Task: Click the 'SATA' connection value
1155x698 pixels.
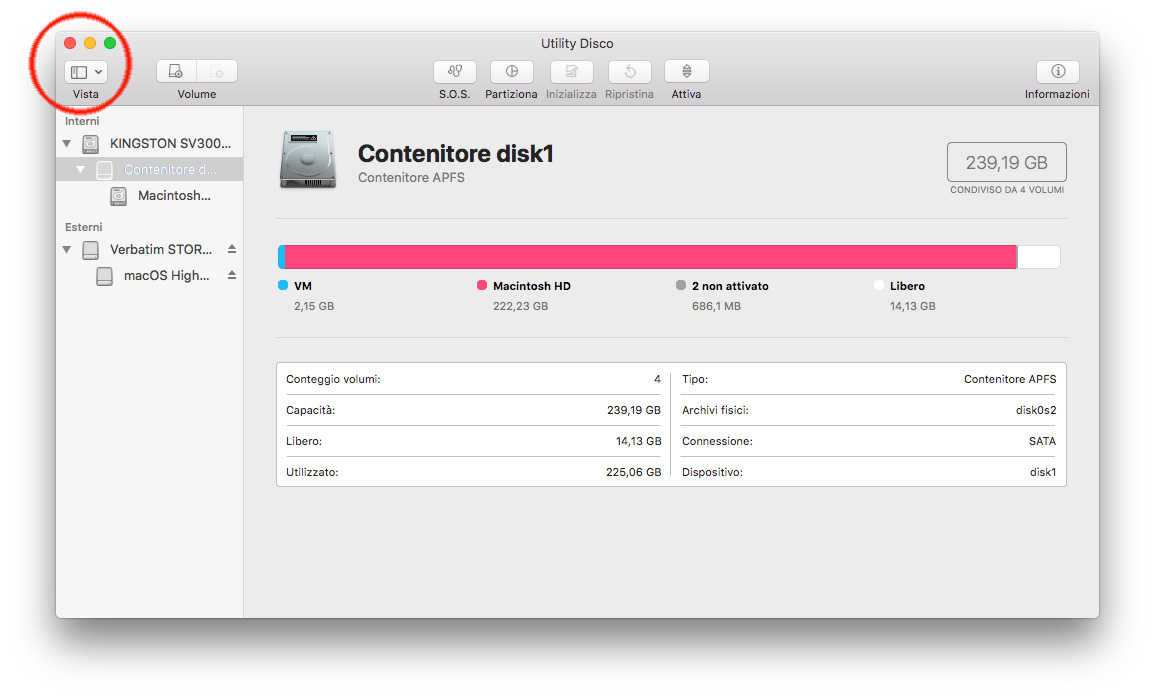Action: (1042, 441)
